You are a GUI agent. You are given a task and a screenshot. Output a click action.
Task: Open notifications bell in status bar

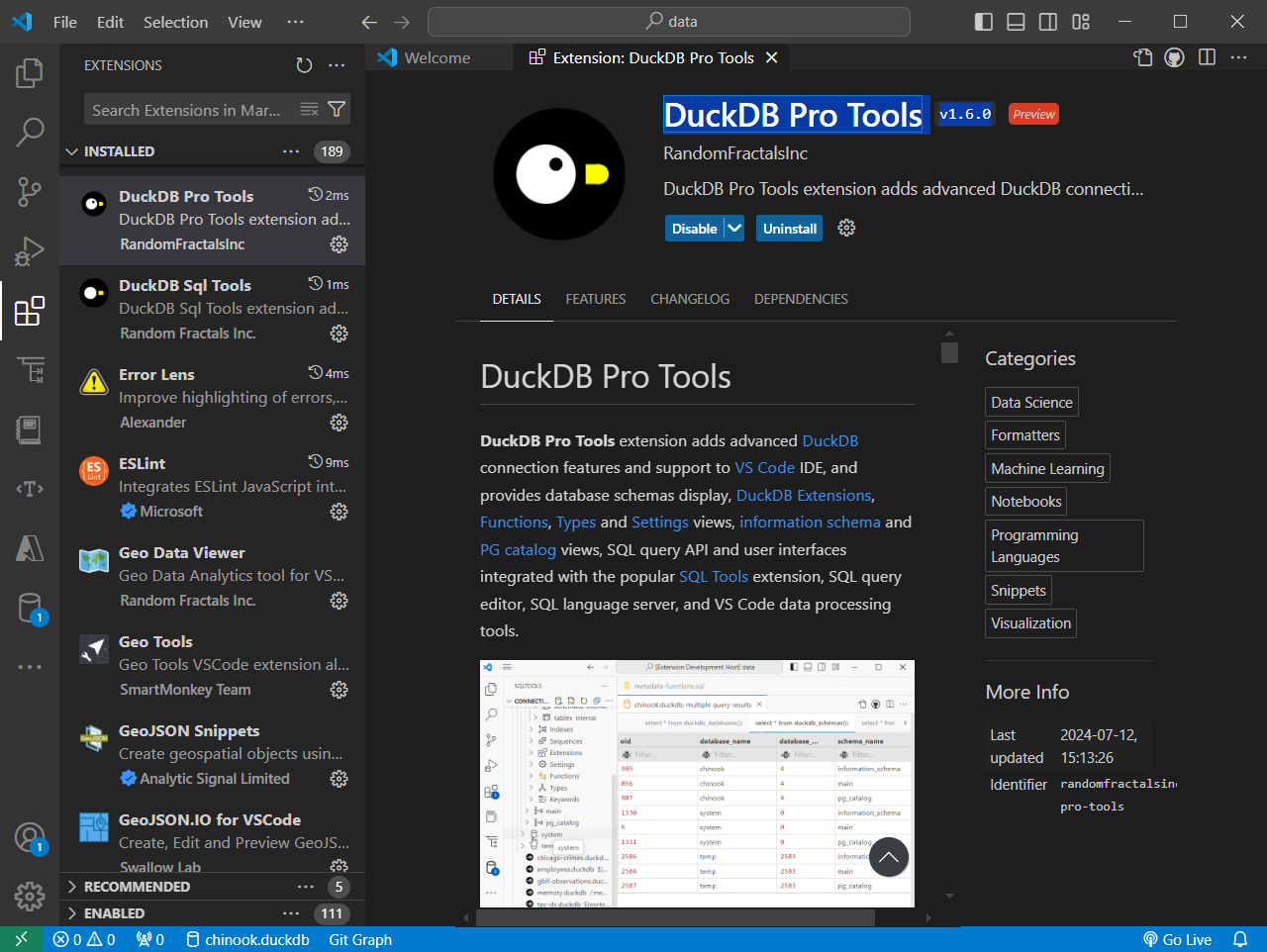click(x=1239, y=939)
